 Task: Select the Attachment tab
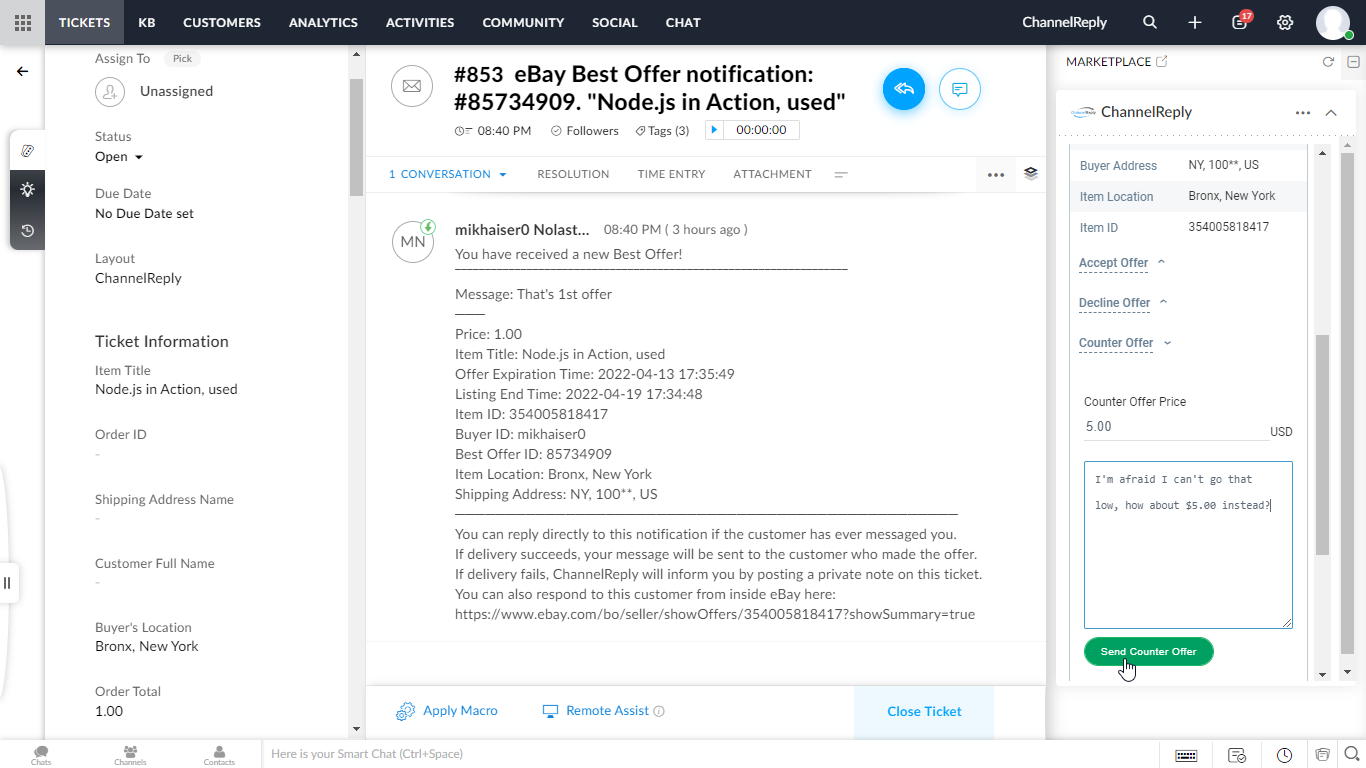pyautogui.click(x=772, y=174)
